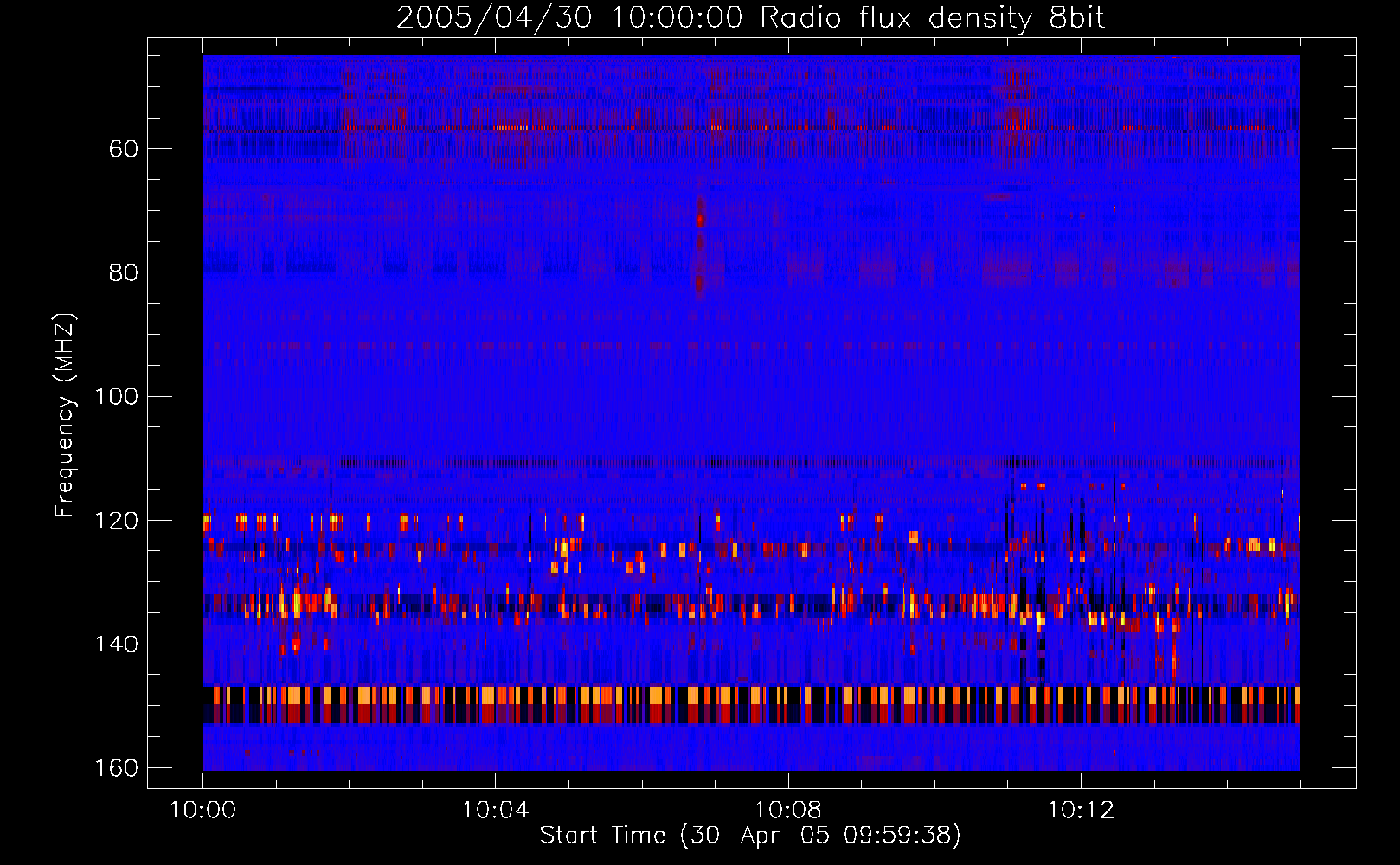Click the '60' frequency tick label
The height and width of the screenshot is (865, 1400).
point(124,149)
